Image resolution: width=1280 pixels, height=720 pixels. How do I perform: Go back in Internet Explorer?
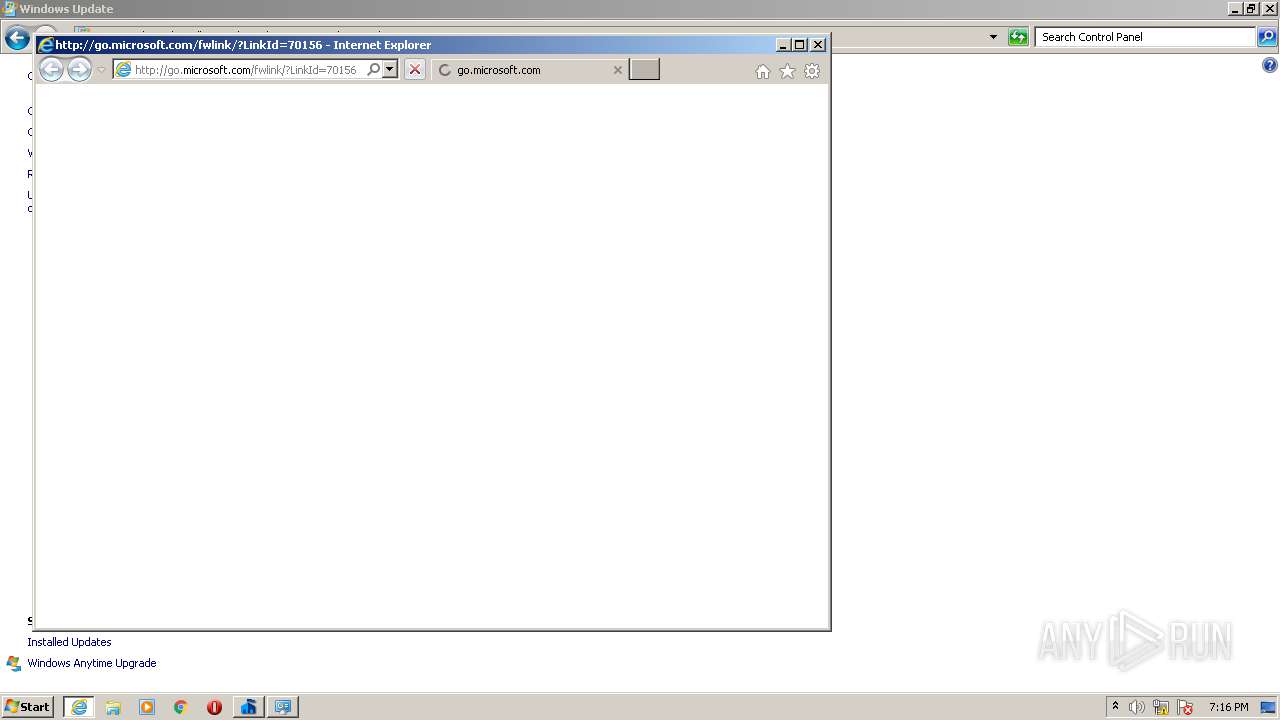51,69
